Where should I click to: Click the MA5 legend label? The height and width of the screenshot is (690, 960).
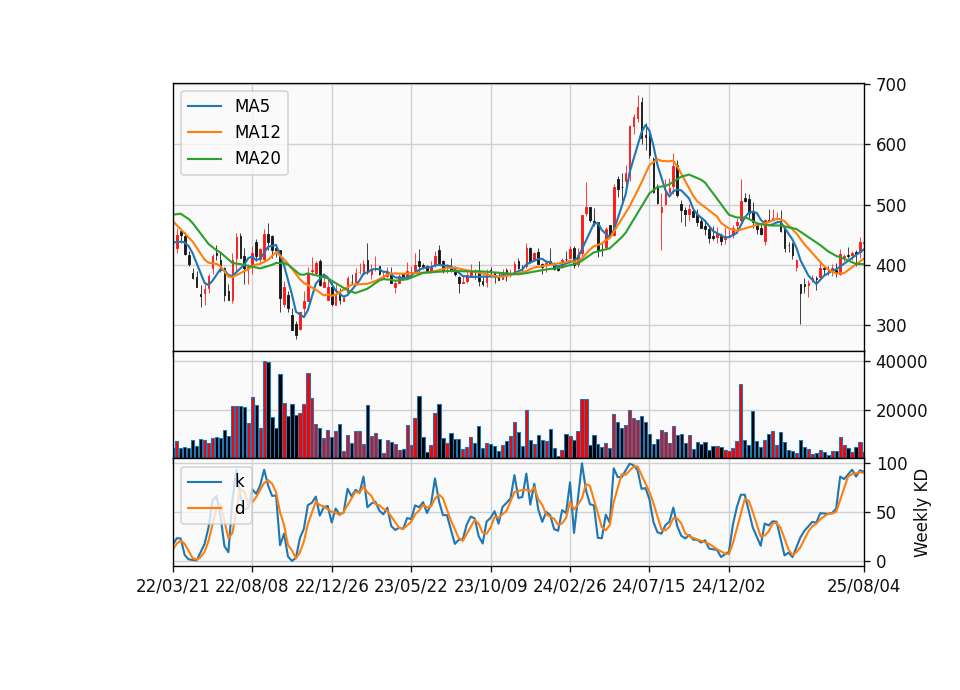(252, 106)
